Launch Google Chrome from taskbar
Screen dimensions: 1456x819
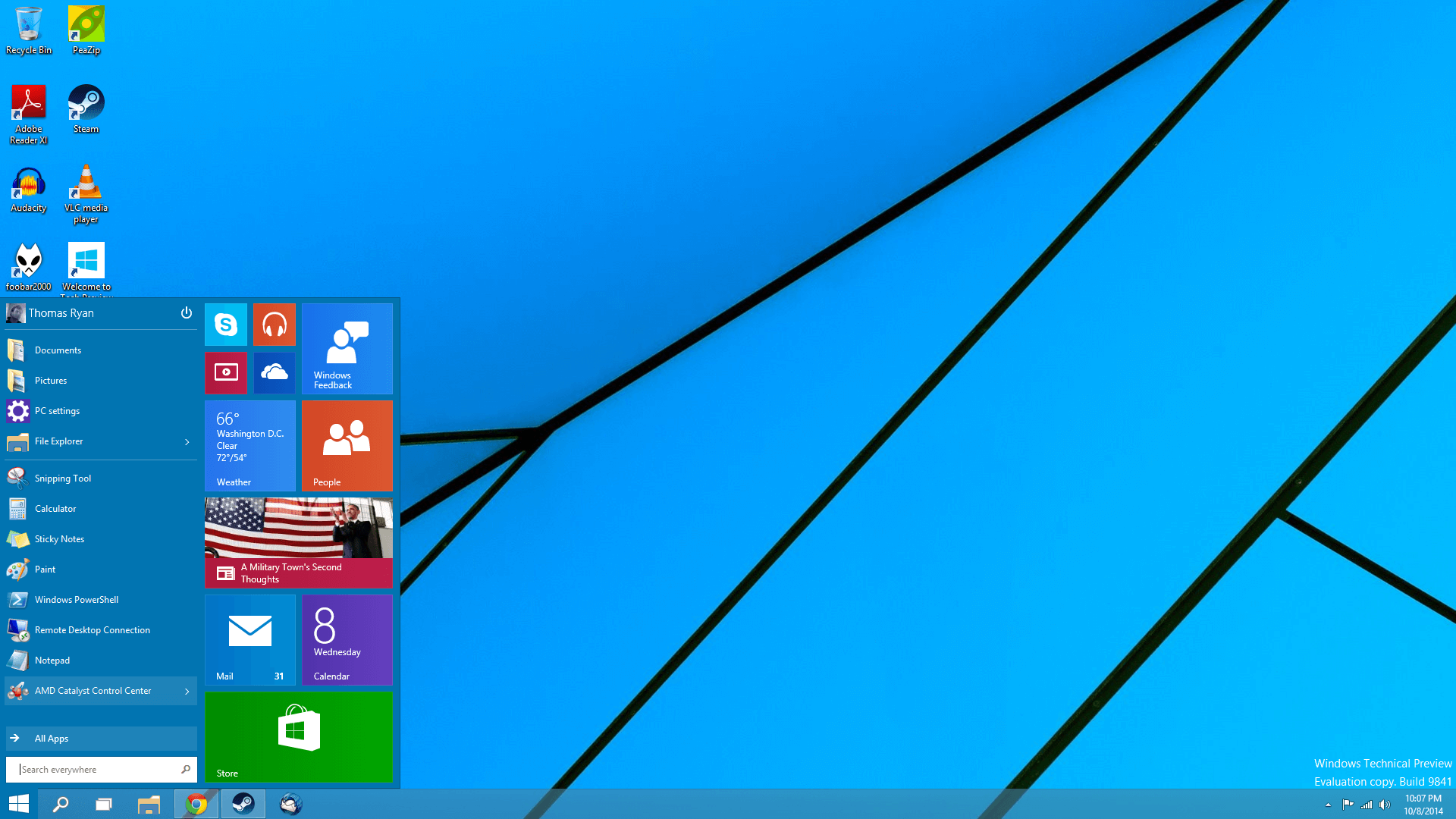(196, 804)
